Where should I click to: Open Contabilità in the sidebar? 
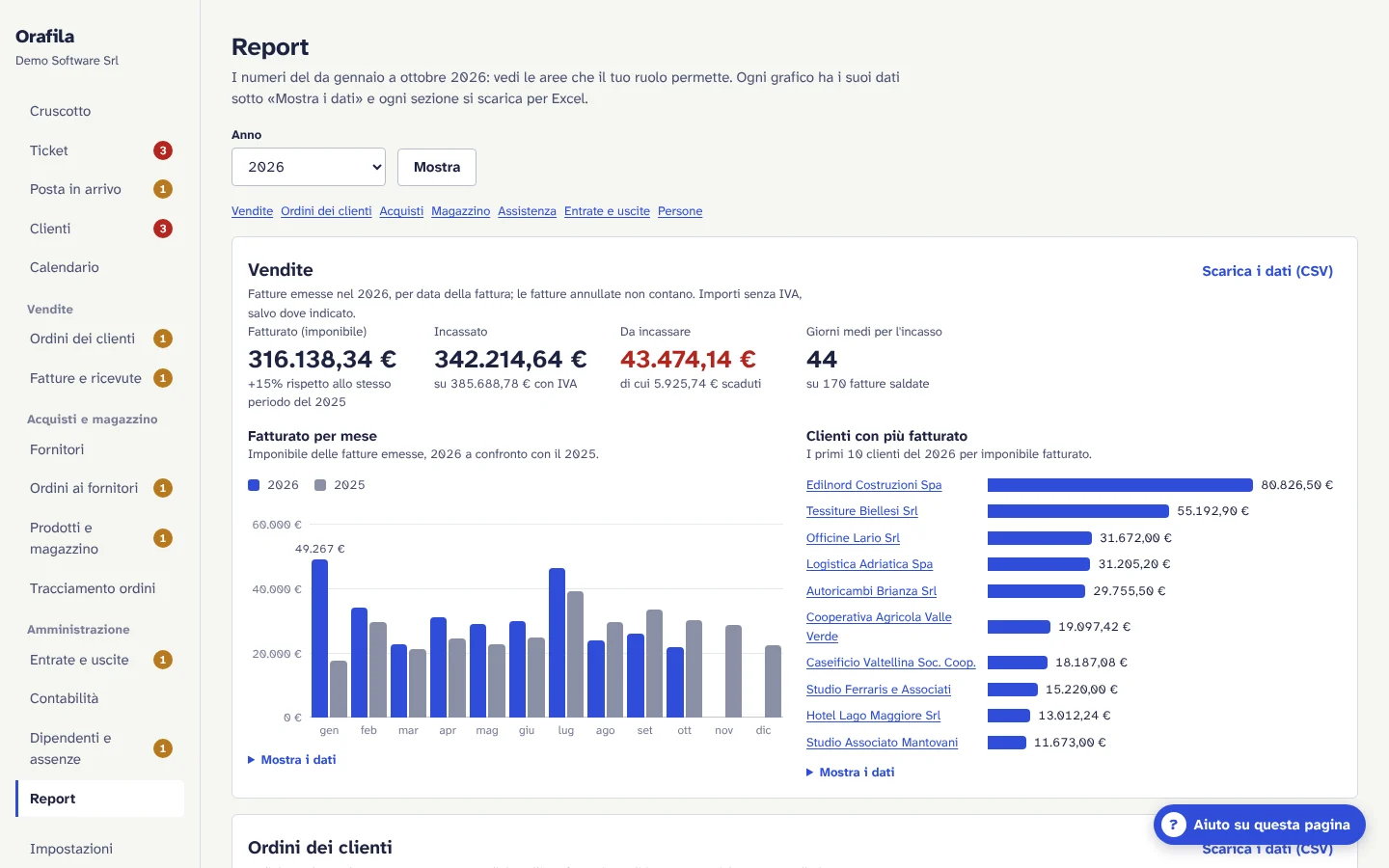tap(100, 698)
